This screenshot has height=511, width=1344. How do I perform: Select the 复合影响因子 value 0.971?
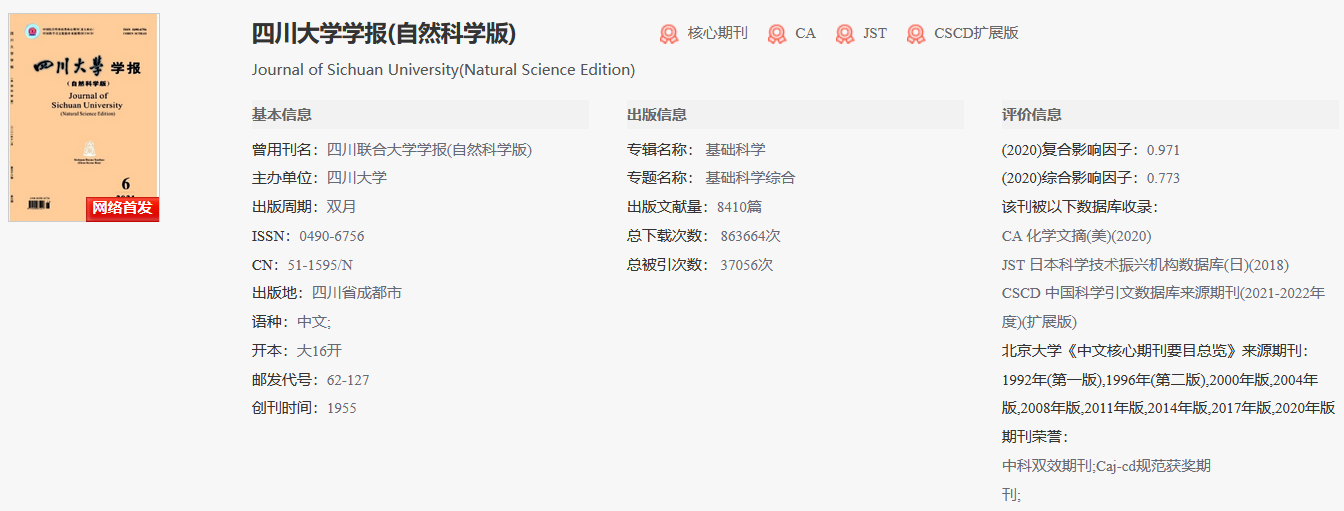1163,150
